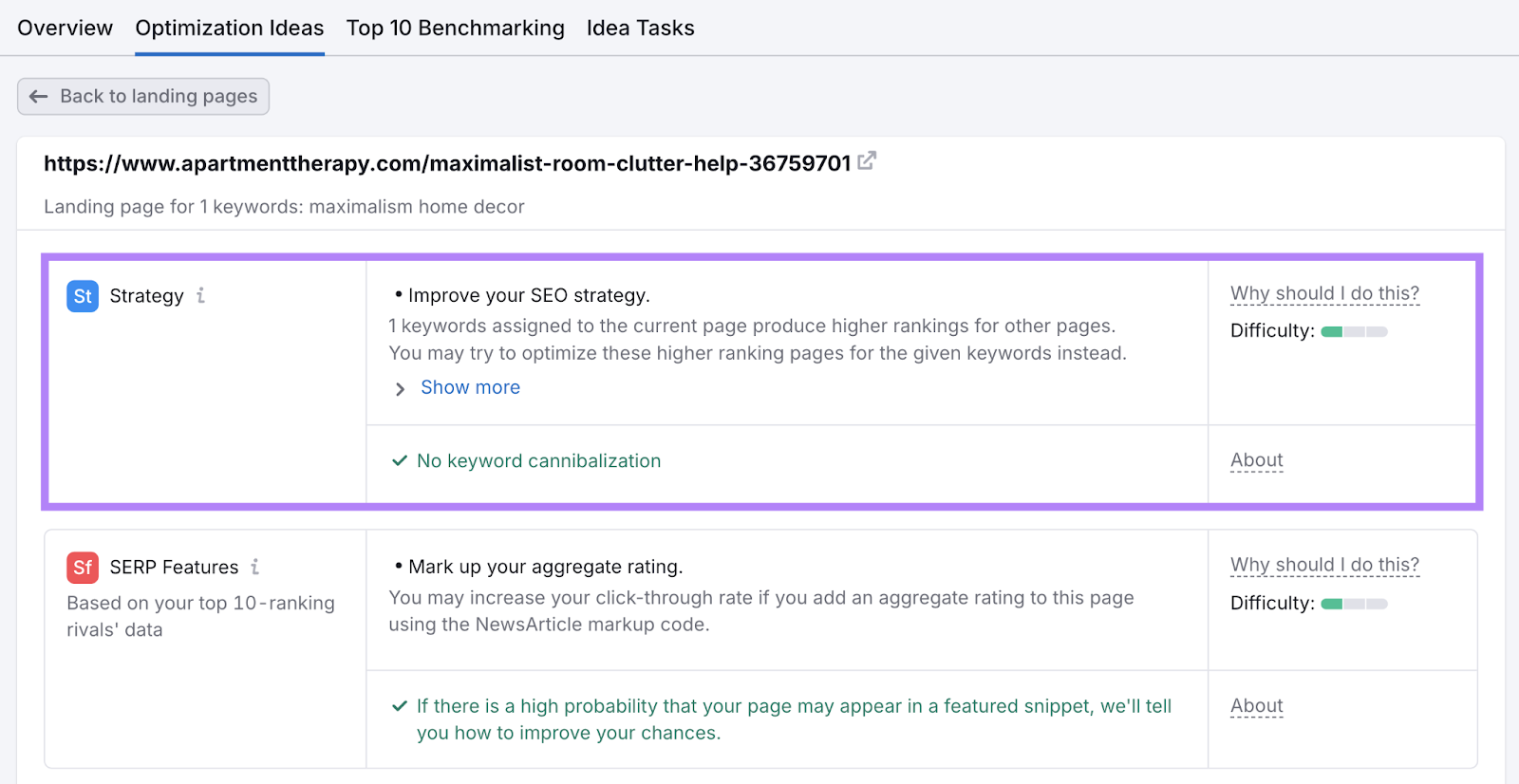Click the Strategy difficulty indicator bar

click(x=1354, y=331)
